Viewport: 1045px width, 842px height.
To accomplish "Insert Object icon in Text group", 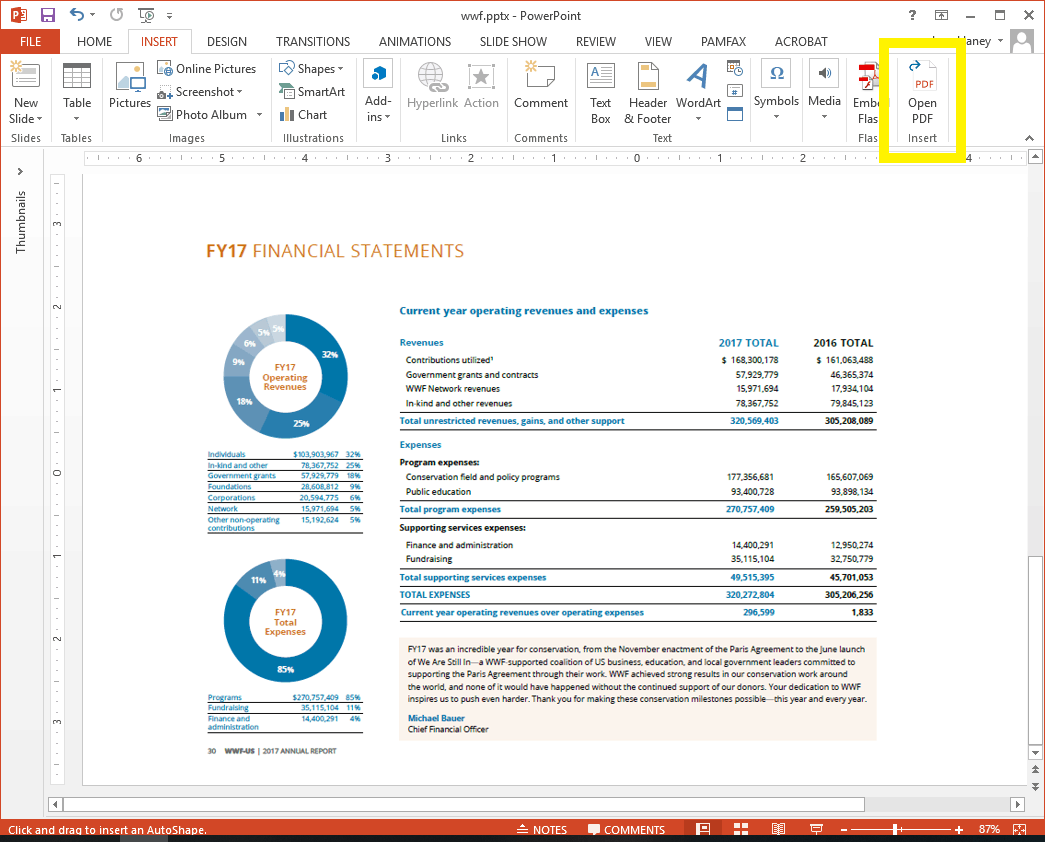I will [x=734, y=114].
